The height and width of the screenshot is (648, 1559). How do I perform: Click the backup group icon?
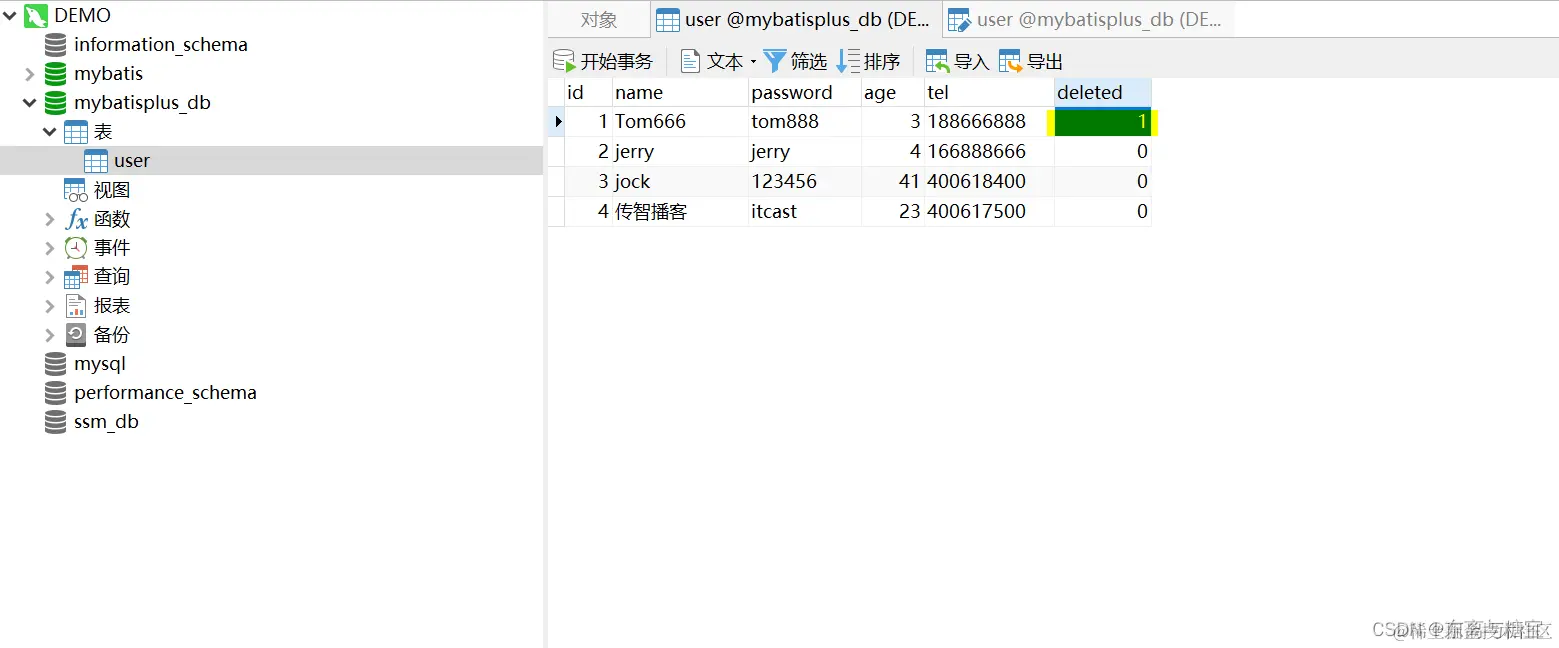coord(76,335)
